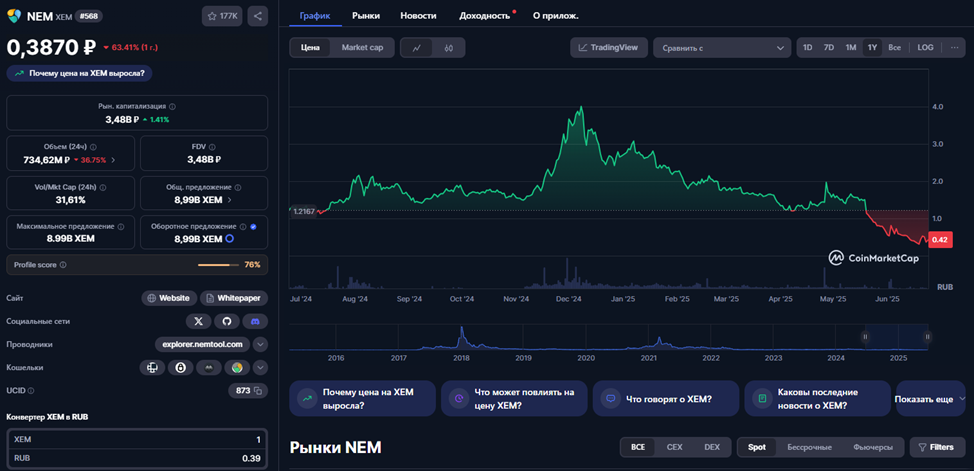Open Новости tab
This screenshot has height=471, width=974.
coord(418,16)
